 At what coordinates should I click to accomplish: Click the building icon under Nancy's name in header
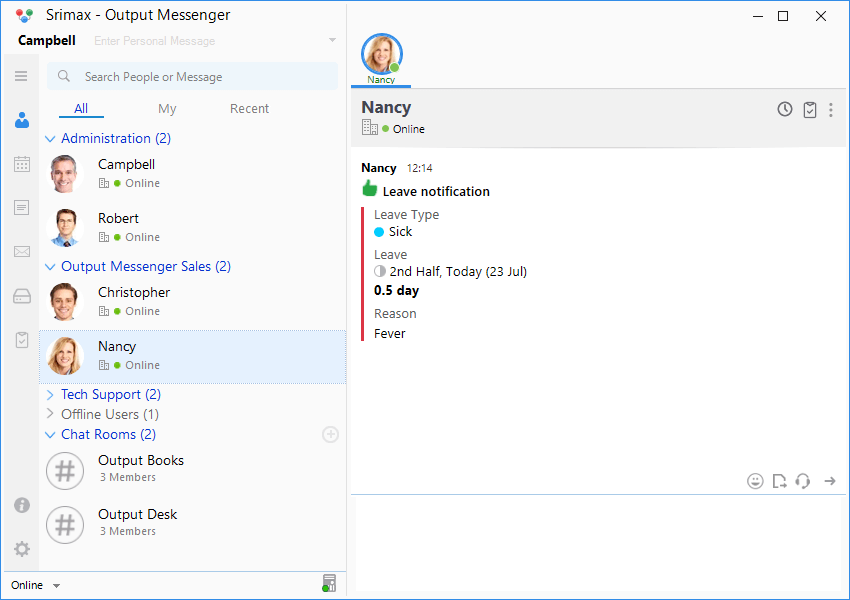click(x=370, y=127)
